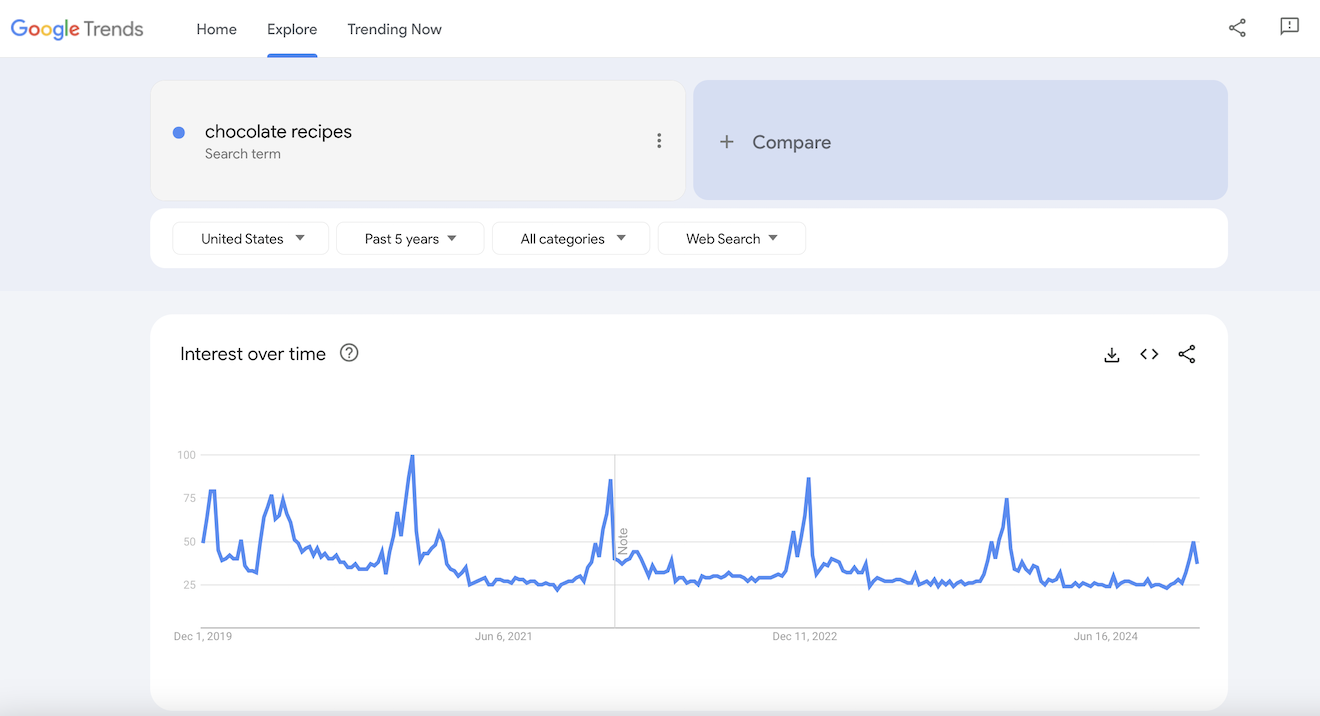1320x716 pixels.
Task: Click the 75 value on the y-axis
Action: [189, 498]
